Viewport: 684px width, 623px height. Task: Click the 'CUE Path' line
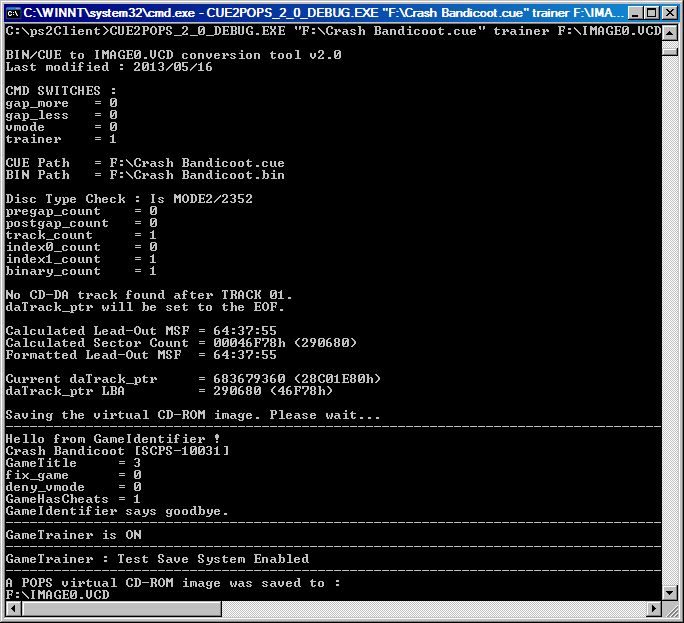[x=145, y=163]
